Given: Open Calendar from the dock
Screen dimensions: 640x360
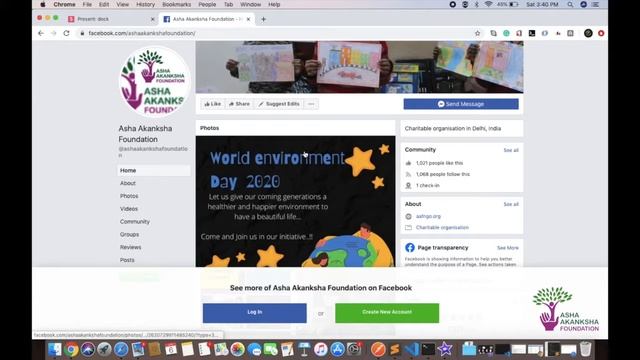Looking at the screenshot, I should pyautogui.click(x=171, y=349).
